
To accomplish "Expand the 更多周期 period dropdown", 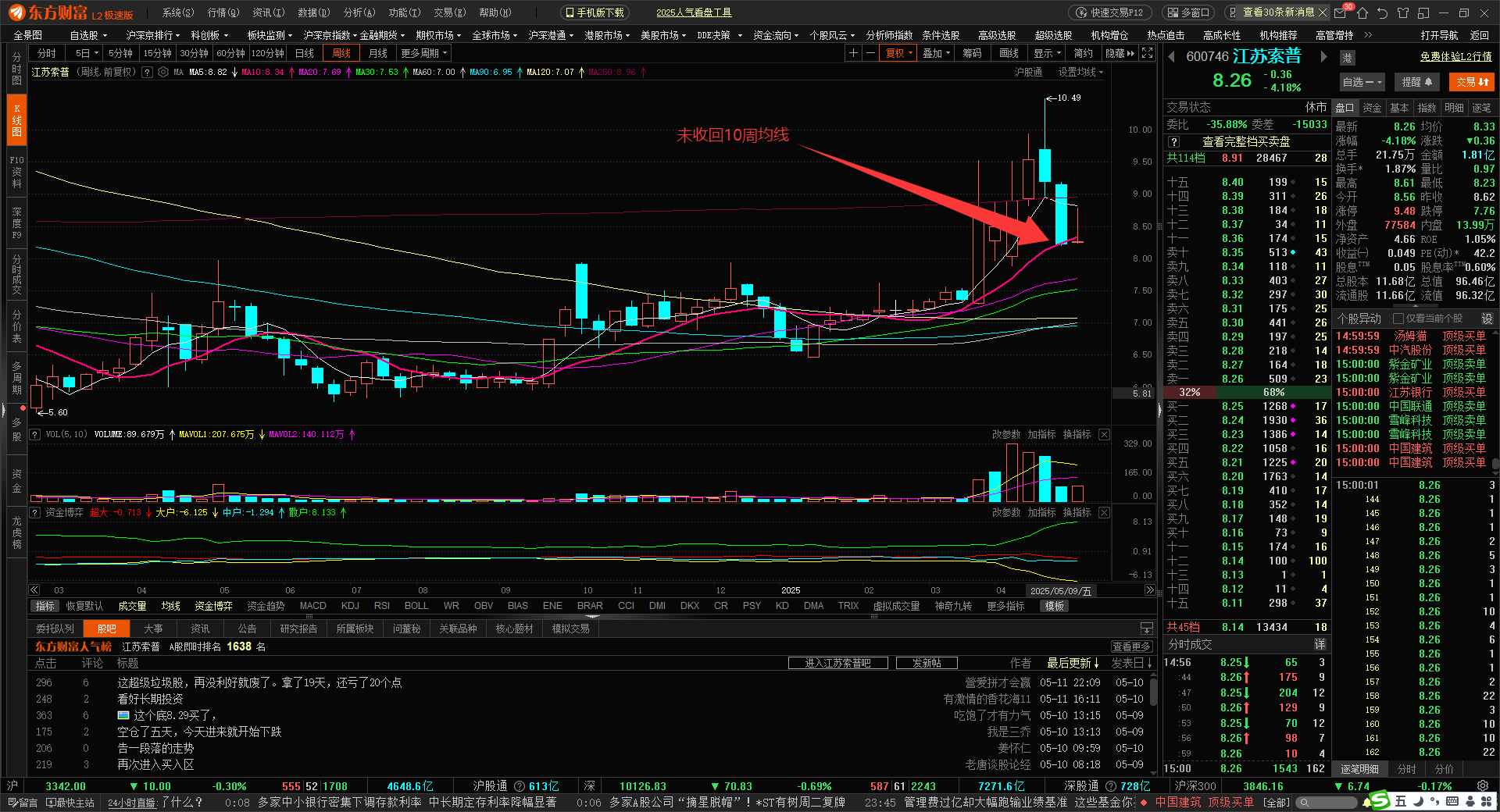I will 424,53.
